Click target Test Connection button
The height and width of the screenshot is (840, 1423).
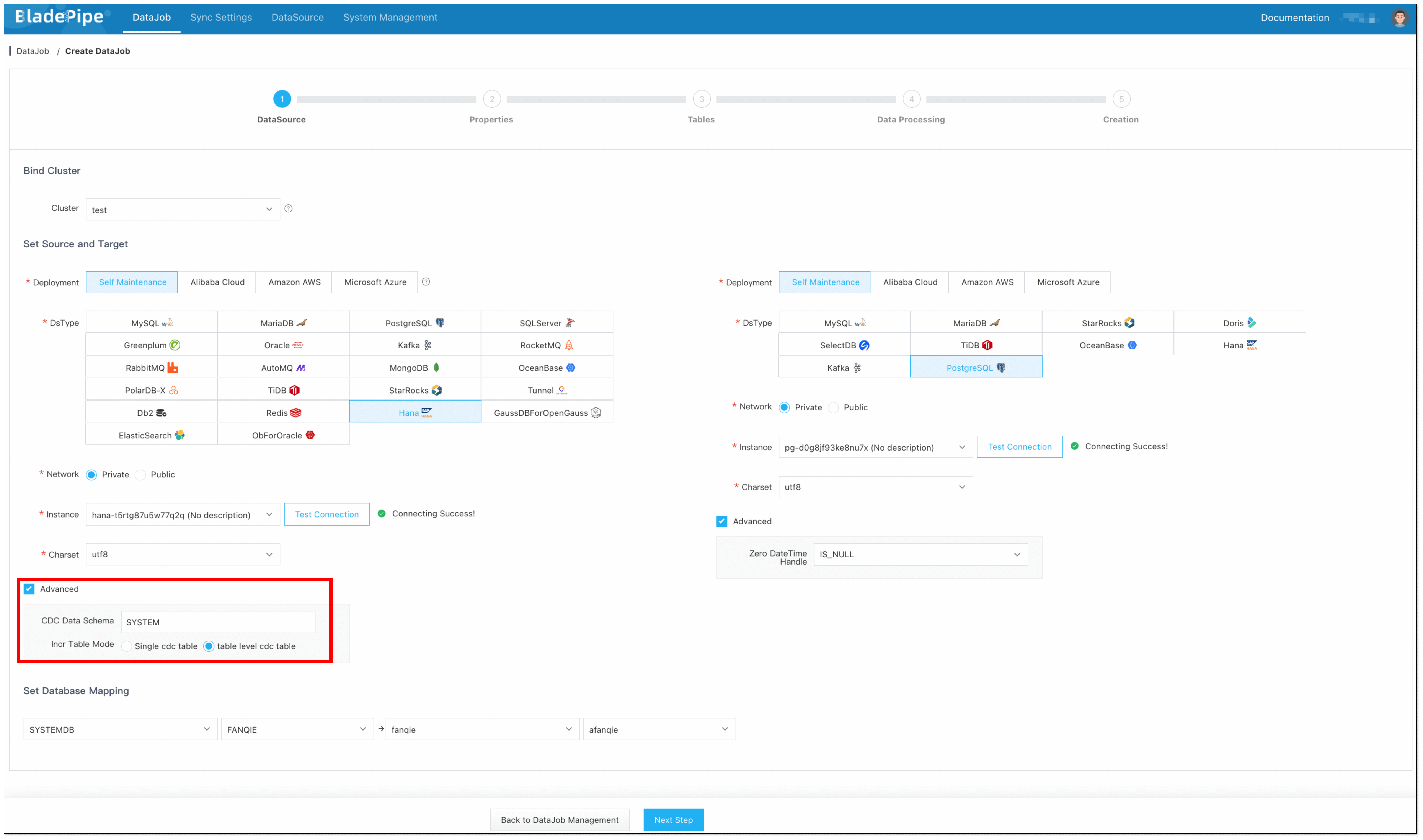(1020, 447)
